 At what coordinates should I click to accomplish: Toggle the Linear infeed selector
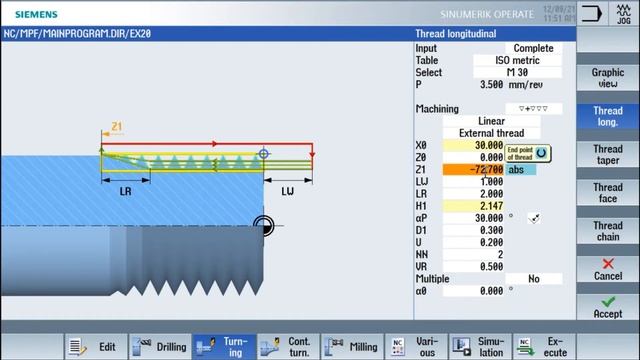[491, 121]
